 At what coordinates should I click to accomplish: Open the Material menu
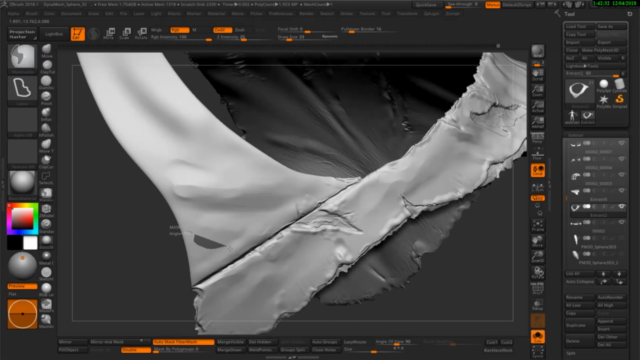[x=216, y=13]
